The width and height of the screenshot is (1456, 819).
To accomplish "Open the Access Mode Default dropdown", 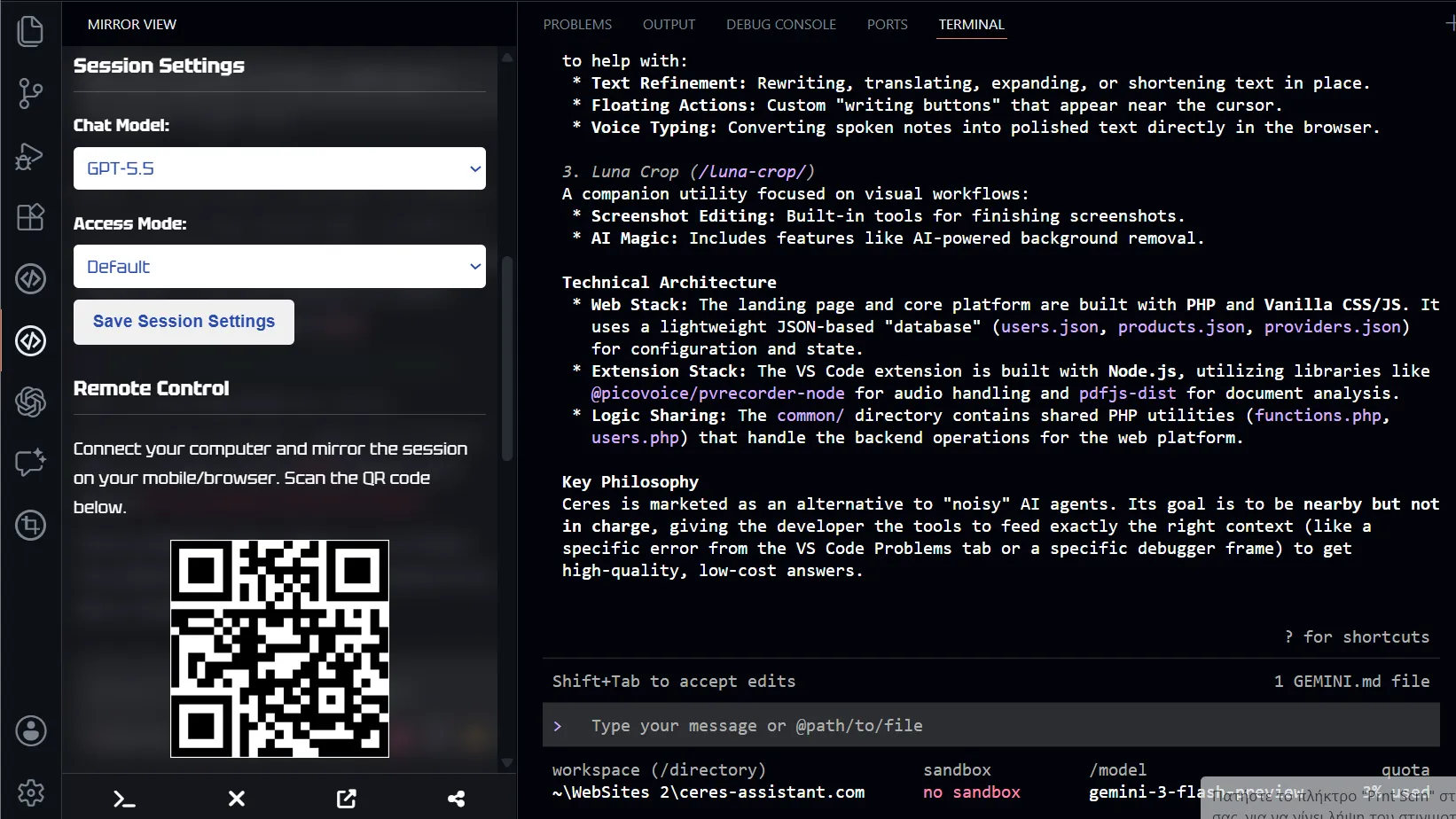I will [x=279, y=266].
